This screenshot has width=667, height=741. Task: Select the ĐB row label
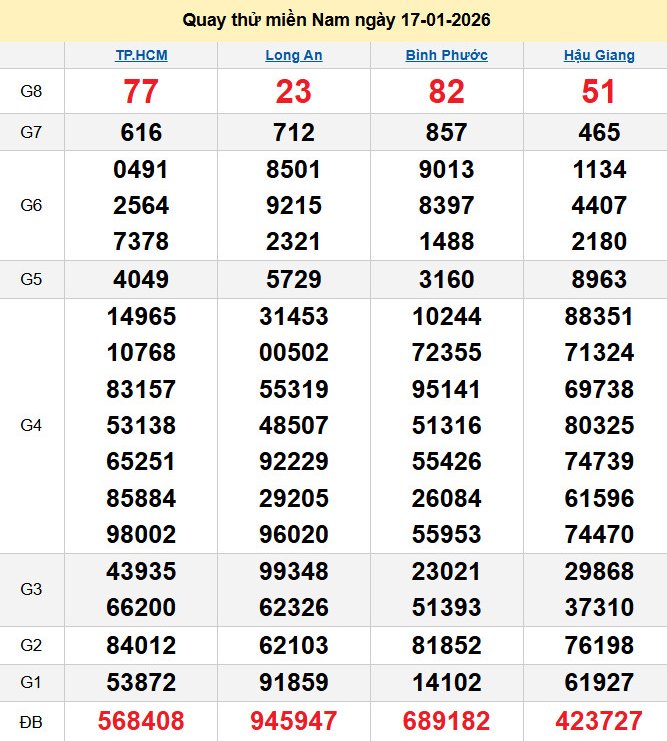pyautogui.click(x=32, y=721)
